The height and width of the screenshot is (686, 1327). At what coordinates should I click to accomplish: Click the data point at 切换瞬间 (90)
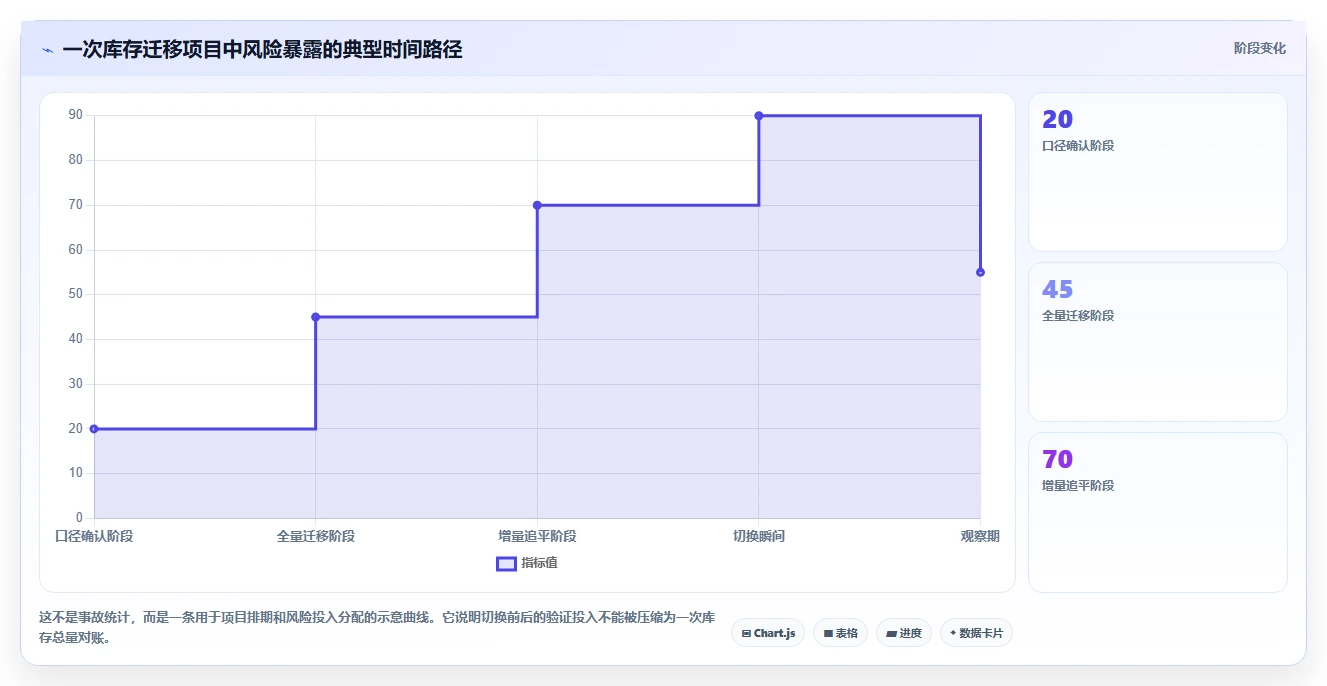point(759,116)
